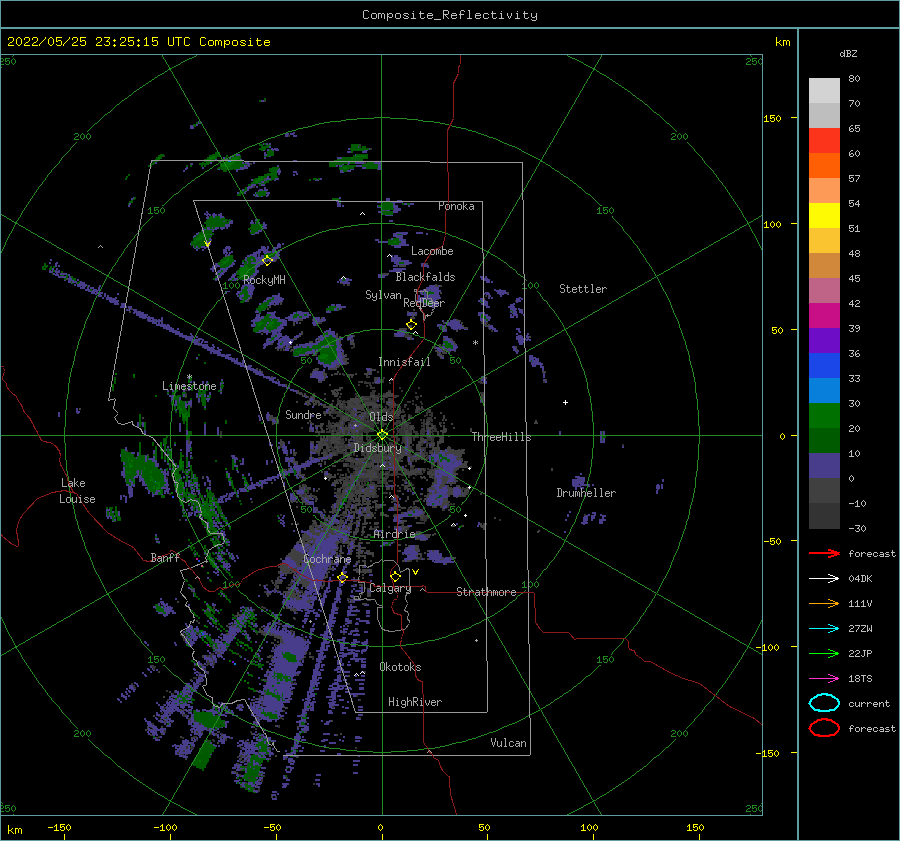Click the 20 dBZ green color swatch
The height and width of the screenshot is (841, 900).
click(824, 415)
